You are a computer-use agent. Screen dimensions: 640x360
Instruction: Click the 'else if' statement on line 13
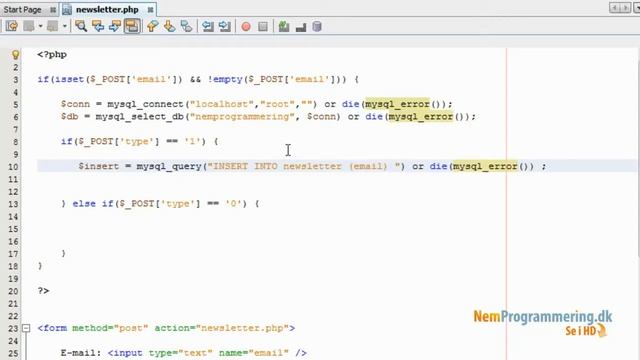tap(93, 204)
